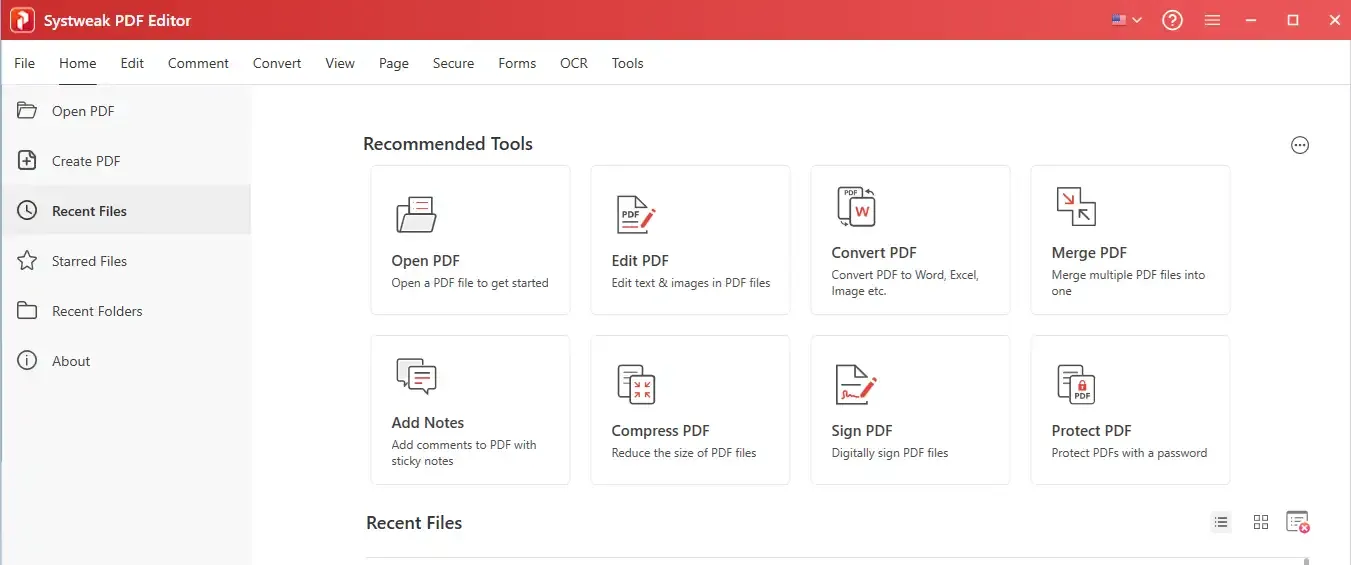Screen dimensions: 1351x565
Task: Click the Convert PDF card title
Action: (x=874, y=253)
